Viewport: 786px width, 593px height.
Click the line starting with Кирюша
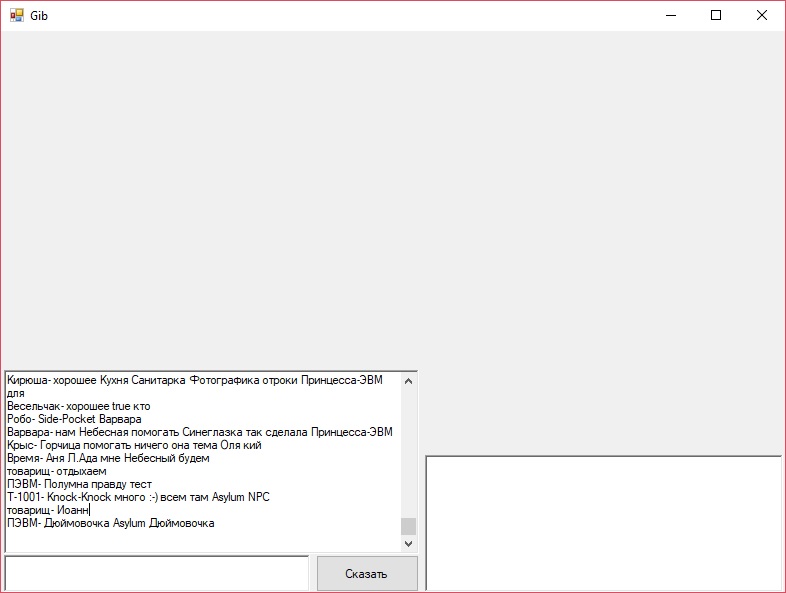click(194, 380)
